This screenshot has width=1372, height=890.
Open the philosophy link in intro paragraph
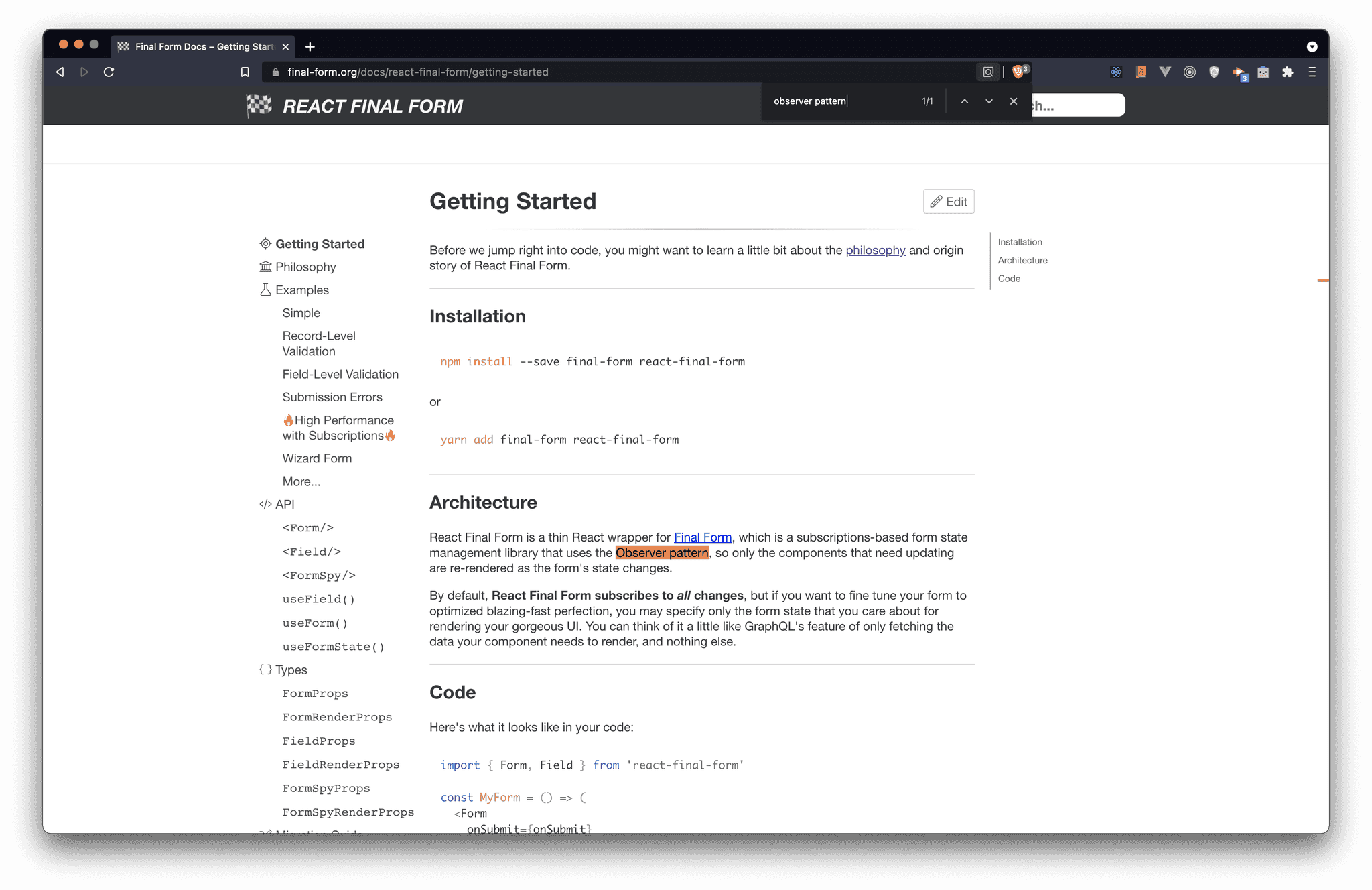[875, 250]
